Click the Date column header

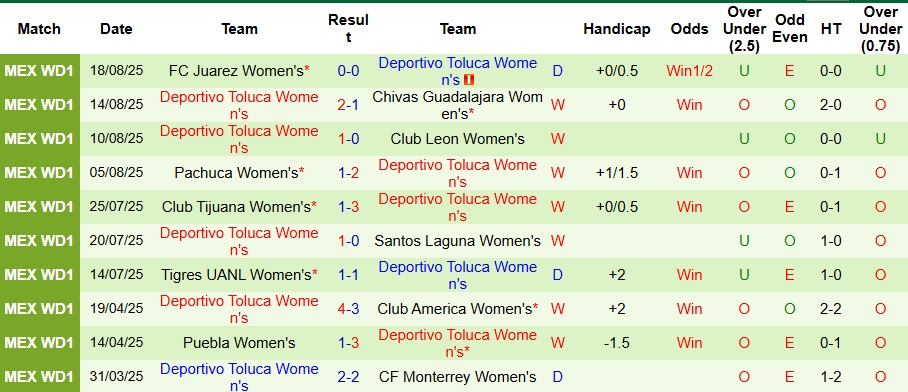pyautogui.click(x=116, y=29)
